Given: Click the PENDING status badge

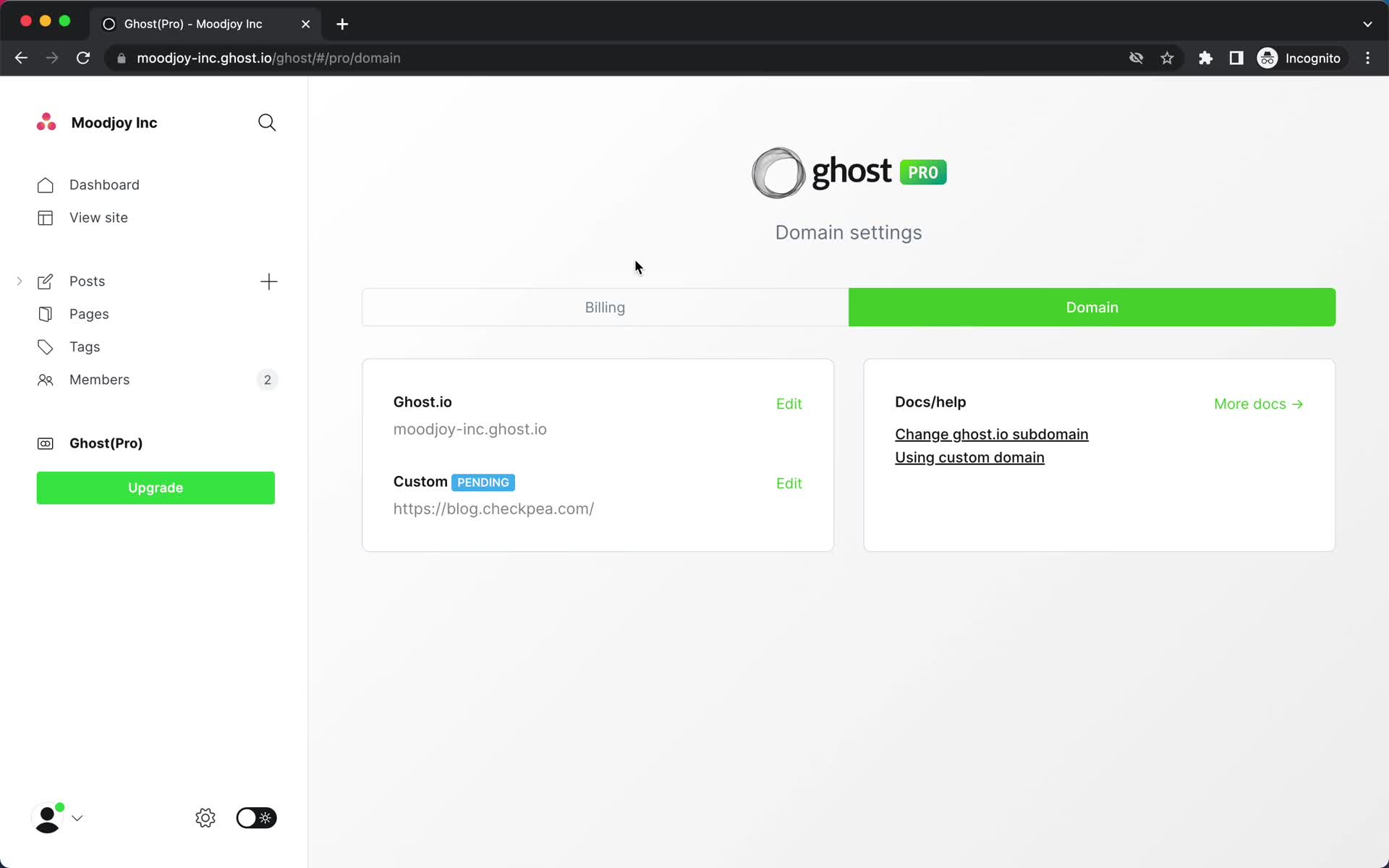Looking at the screenshot, I should [483, 482].
